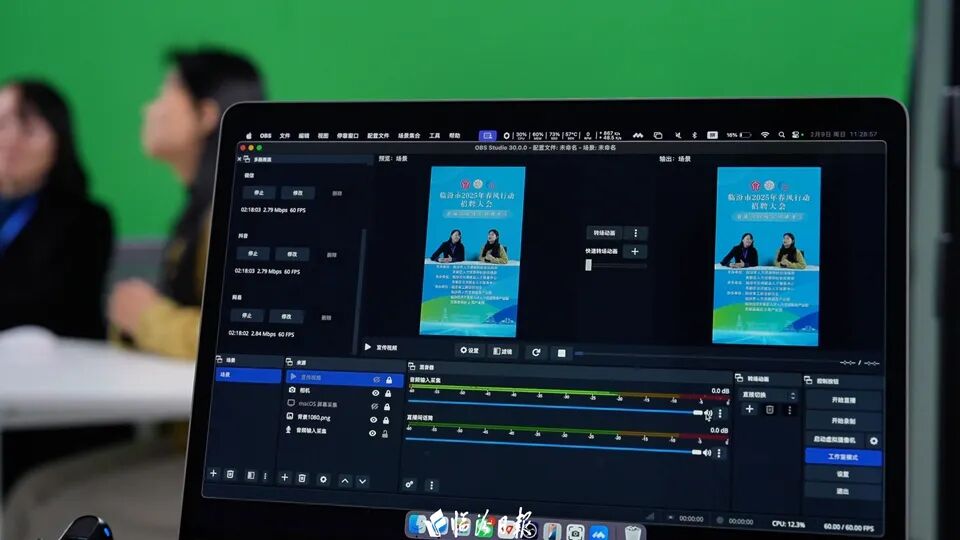
Task: Click the 开始录制 start recording button
Action: (842, 420)
